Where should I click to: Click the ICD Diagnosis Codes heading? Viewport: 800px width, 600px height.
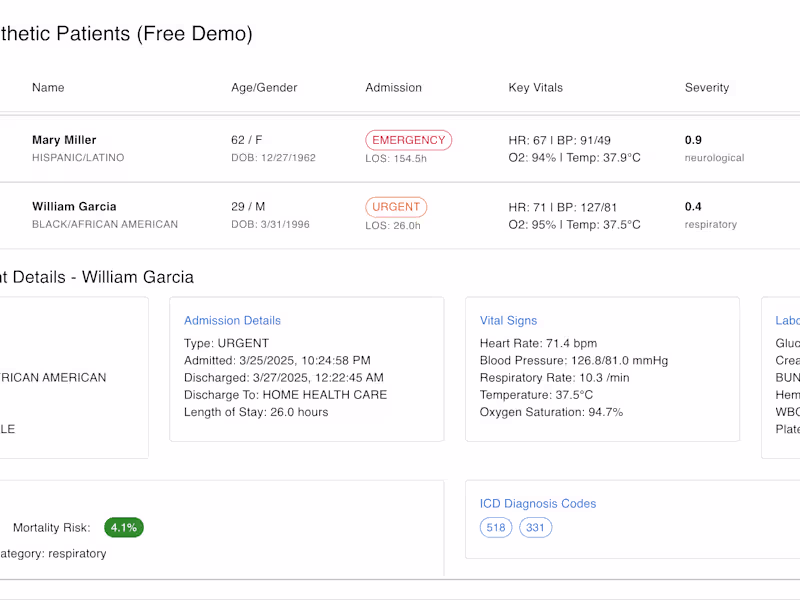coord(537,504)
